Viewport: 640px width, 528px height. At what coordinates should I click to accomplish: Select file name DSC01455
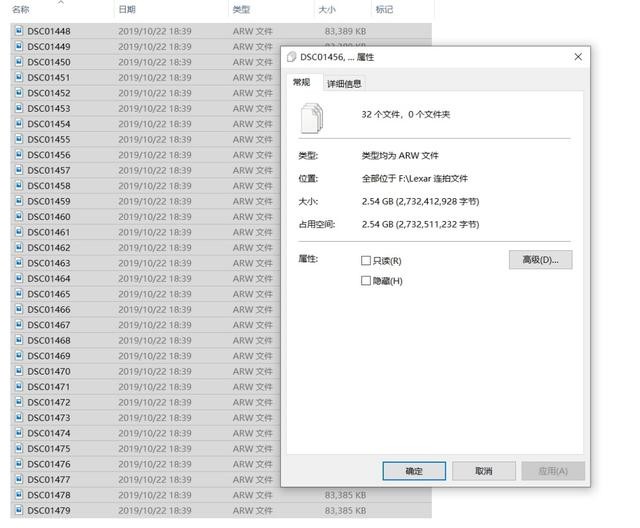click(49, 140)
